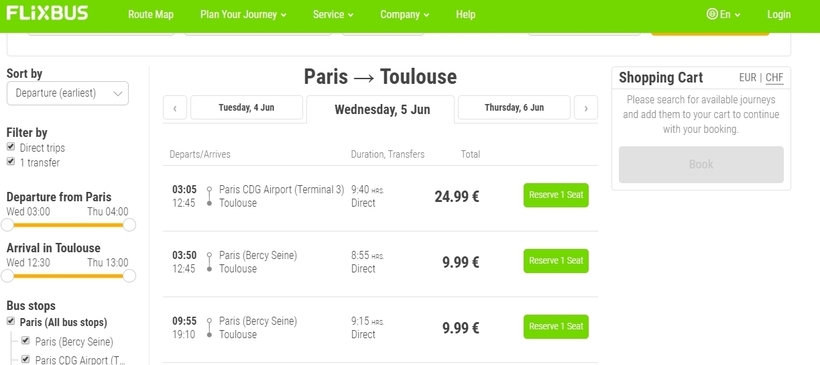
Task: Expand the Service menu
Action: (333, 15)
